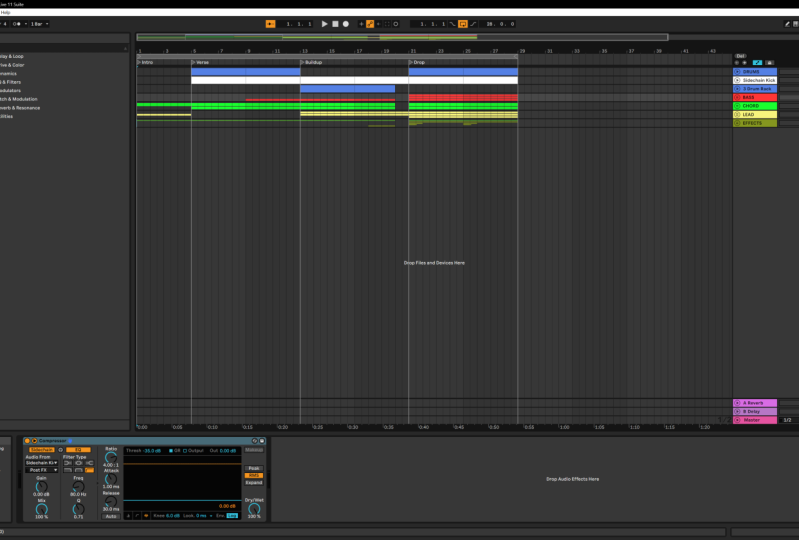This screenshot has height=540, width=799.
Task: Select the bell peak filter type icon
Action: coord(78,463)
